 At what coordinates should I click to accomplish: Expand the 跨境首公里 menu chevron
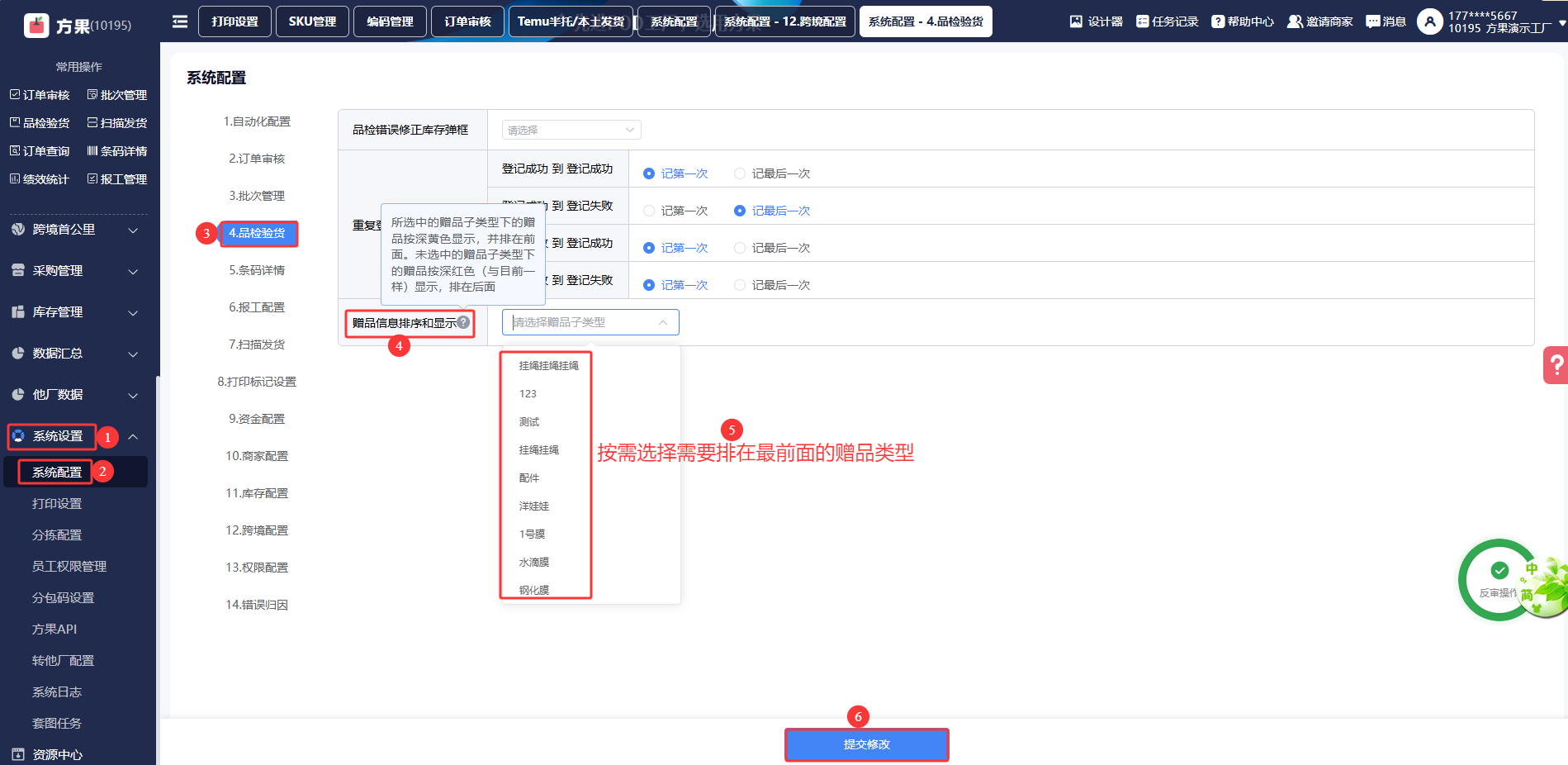(x=133, y=230)
